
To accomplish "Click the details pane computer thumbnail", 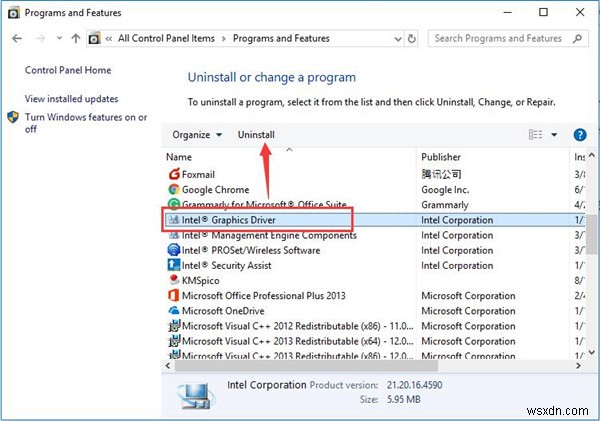I will [194, 395].
